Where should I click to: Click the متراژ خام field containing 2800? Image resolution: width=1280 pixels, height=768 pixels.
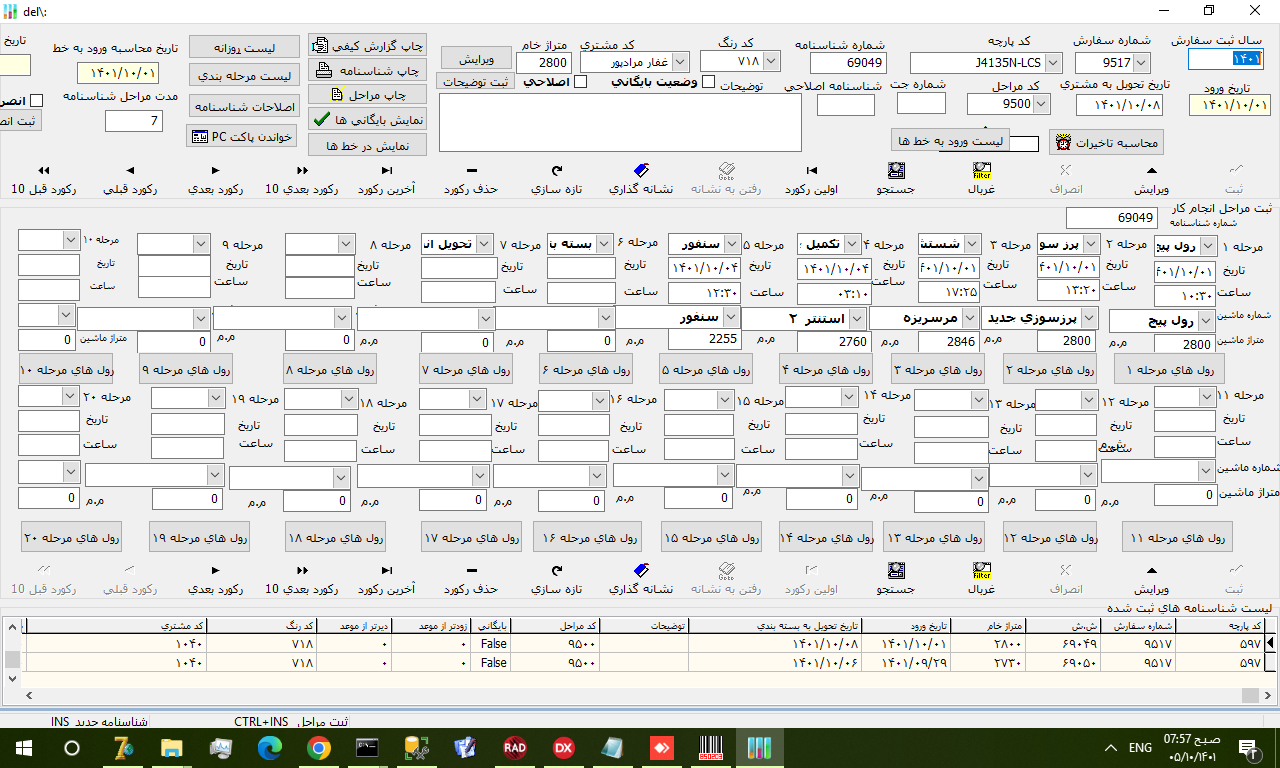tap(544, 62)
